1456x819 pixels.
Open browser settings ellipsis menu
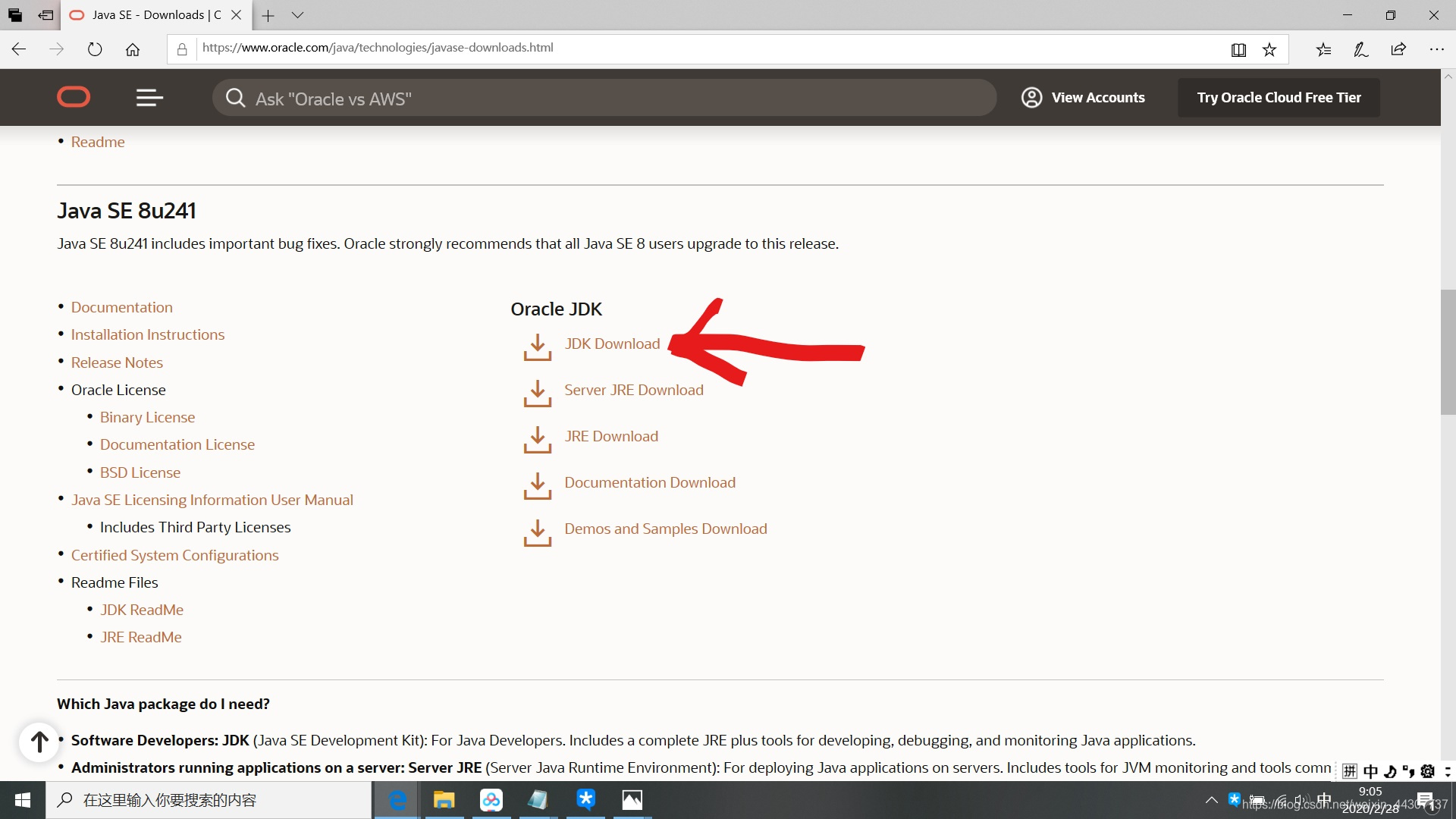point(1436,50)
